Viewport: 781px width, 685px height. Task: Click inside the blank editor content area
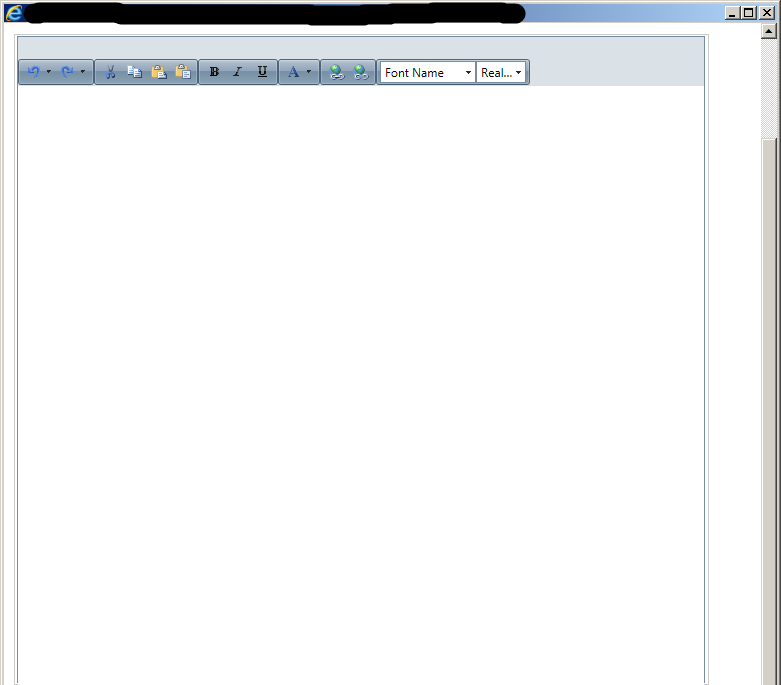point(361,384)
